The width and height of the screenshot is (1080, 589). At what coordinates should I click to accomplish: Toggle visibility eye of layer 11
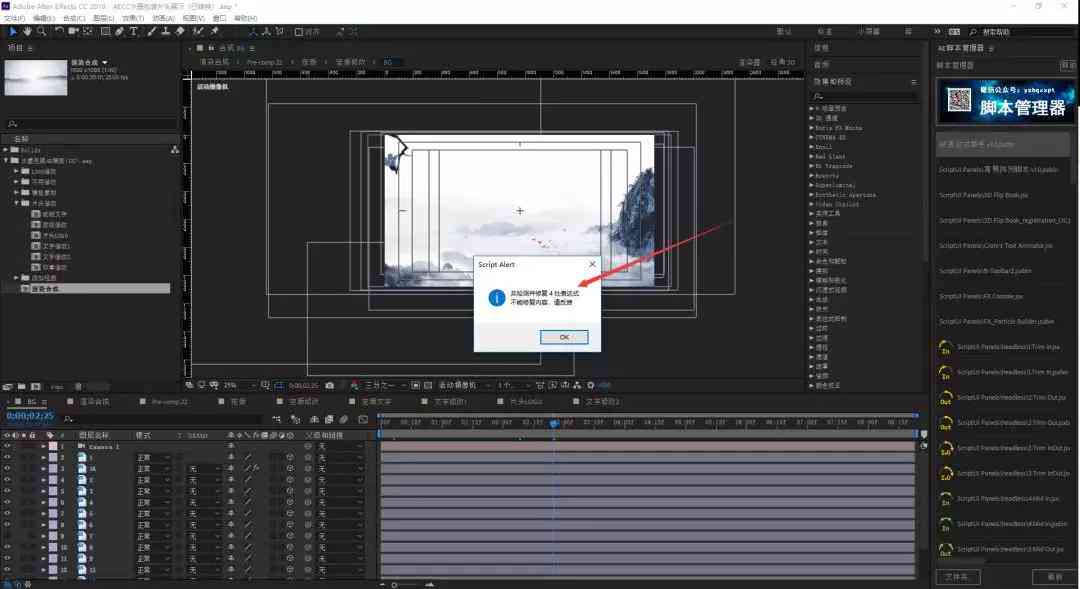pos(7,559)
